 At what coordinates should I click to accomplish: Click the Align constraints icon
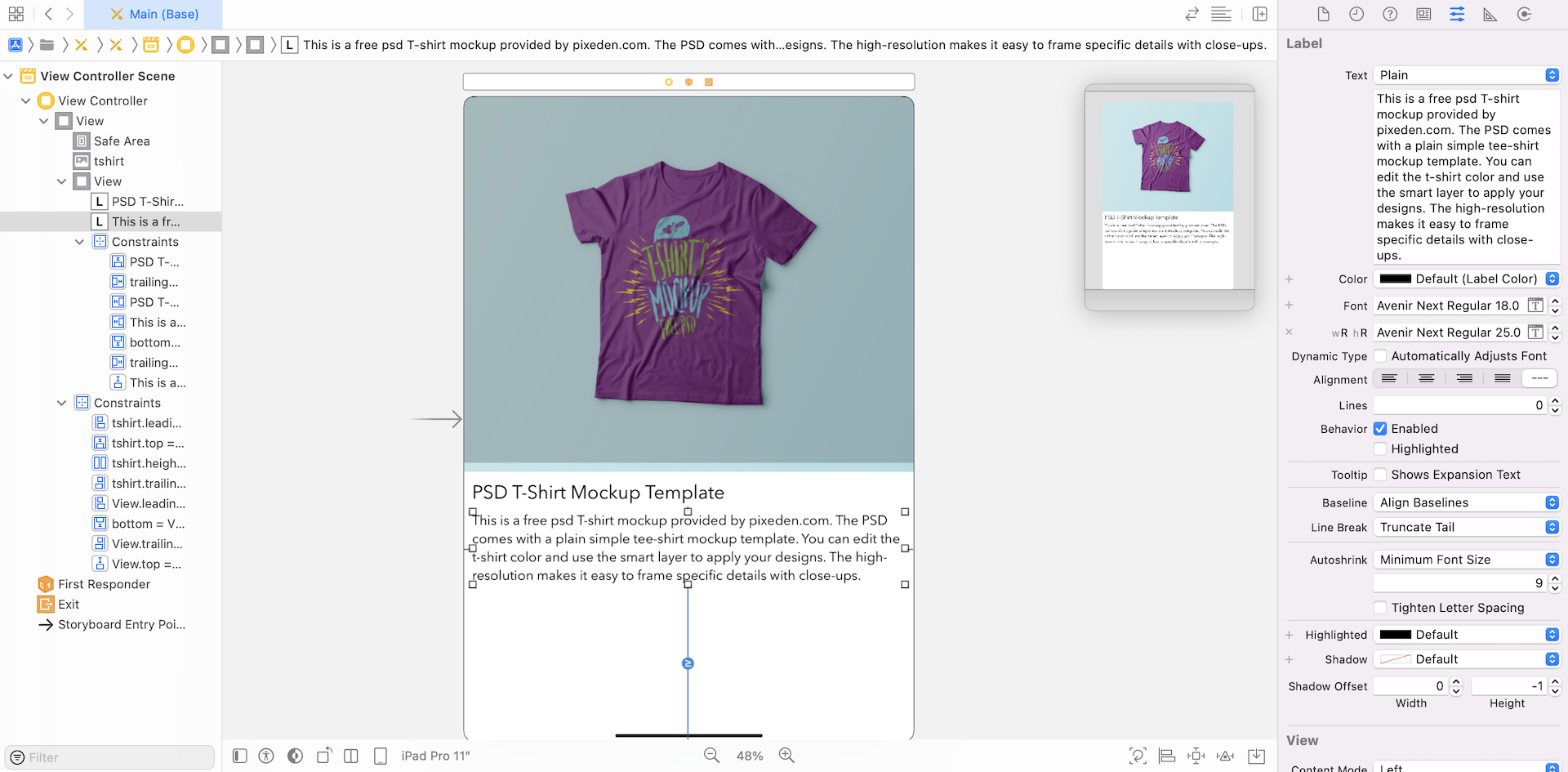tap(1167, 756)
